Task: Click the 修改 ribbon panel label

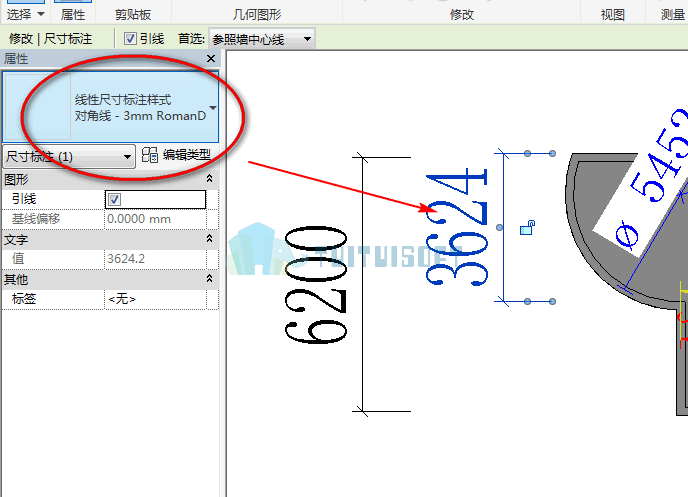Action: pos(462,15)
